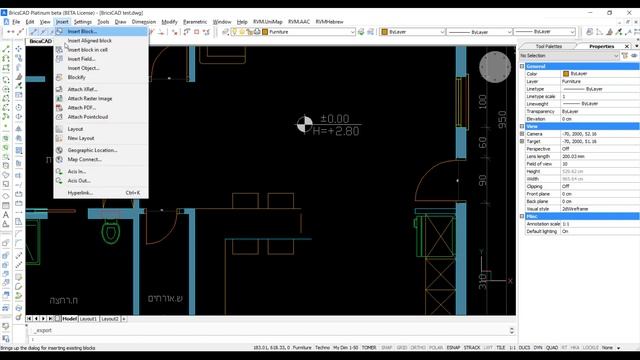Screen dimensions: 640x360
Task: Open the Furniture layer dropdown
Action: [352, 31]
